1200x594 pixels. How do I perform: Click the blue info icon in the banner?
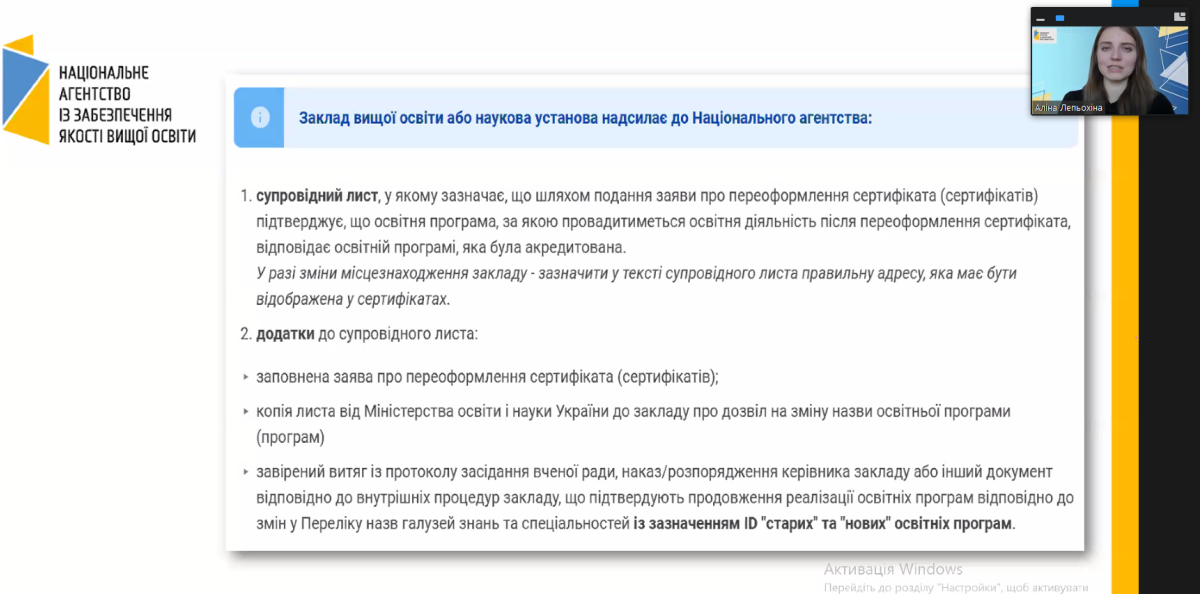click(259, 117)
